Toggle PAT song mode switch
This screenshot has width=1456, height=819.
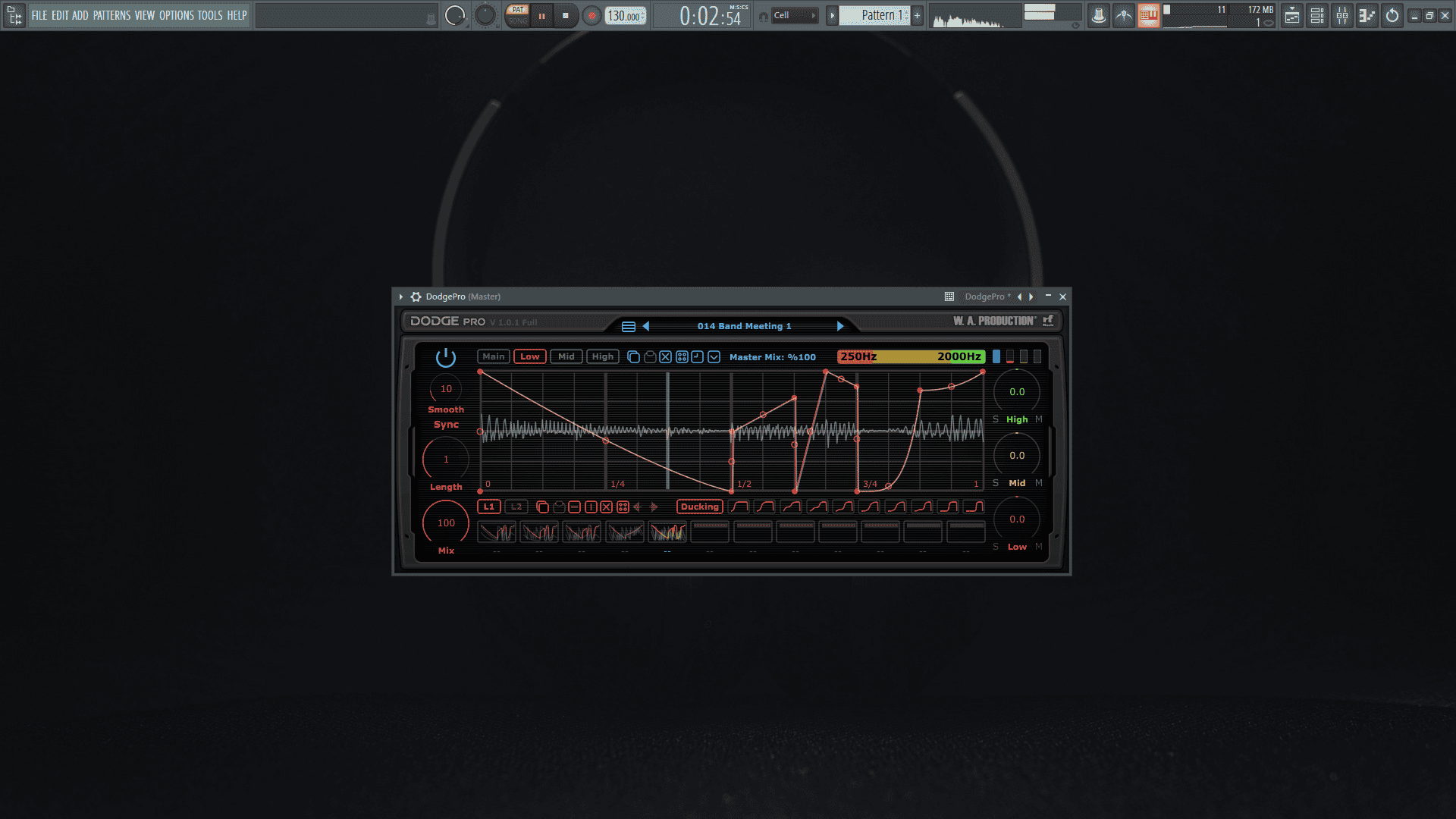coord(518,15)
